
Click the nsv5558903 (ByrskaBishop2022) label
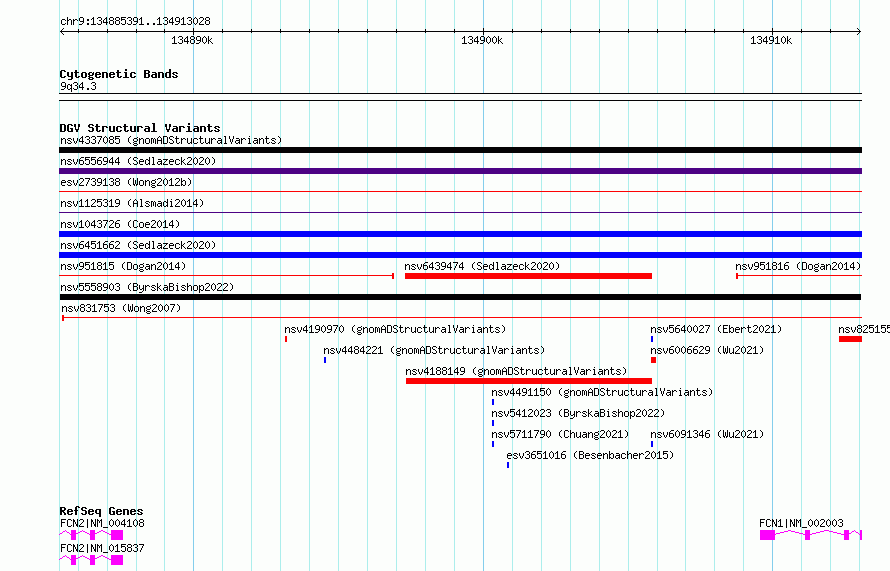(x=147, y=287)
